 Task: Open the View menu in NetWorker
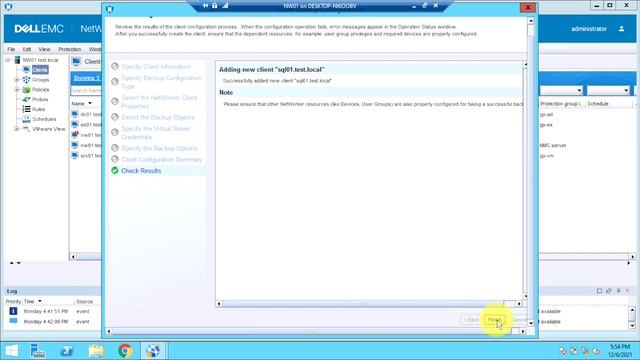click(44, 49)
